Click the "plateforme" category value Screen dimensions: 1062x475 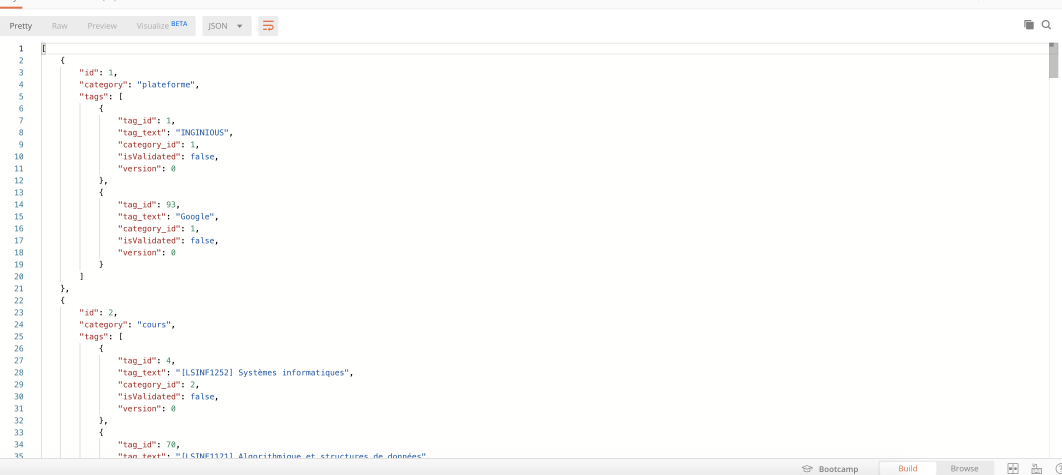[x=167, y=85]
